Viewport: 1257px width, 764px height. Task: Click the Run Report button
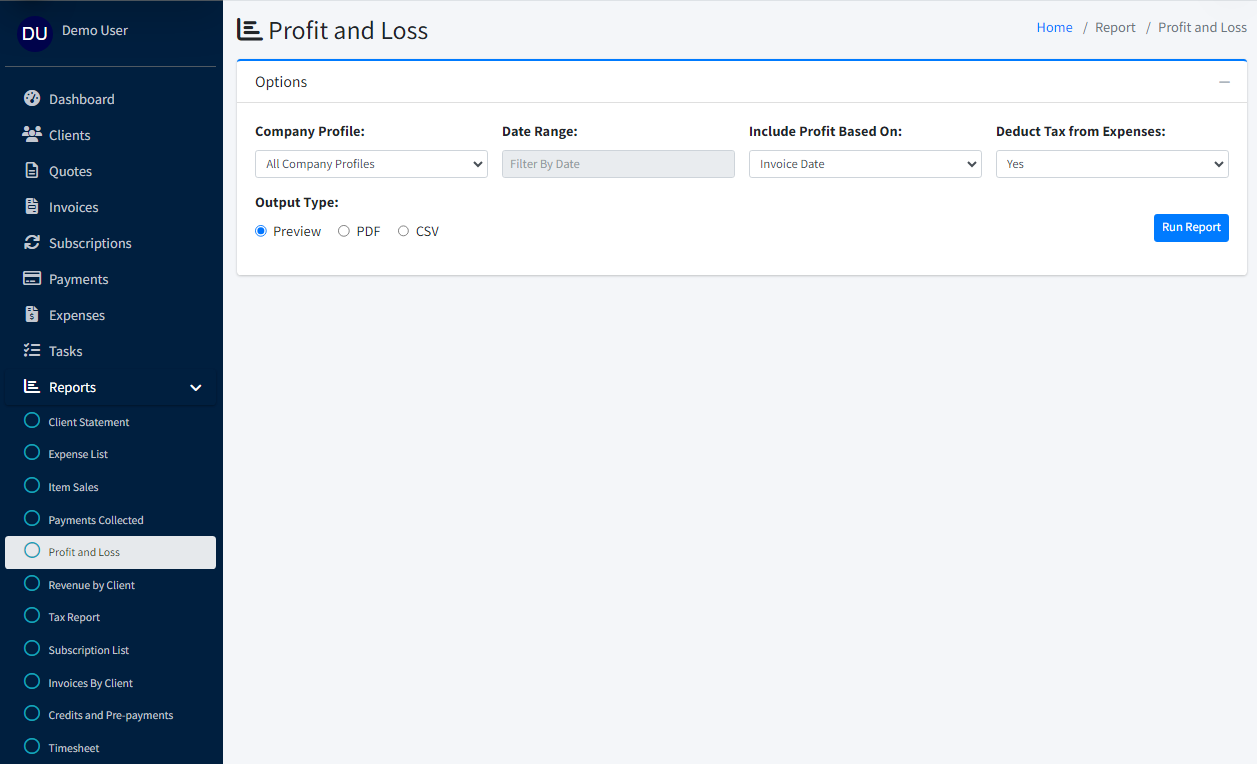click(1190, 227)
